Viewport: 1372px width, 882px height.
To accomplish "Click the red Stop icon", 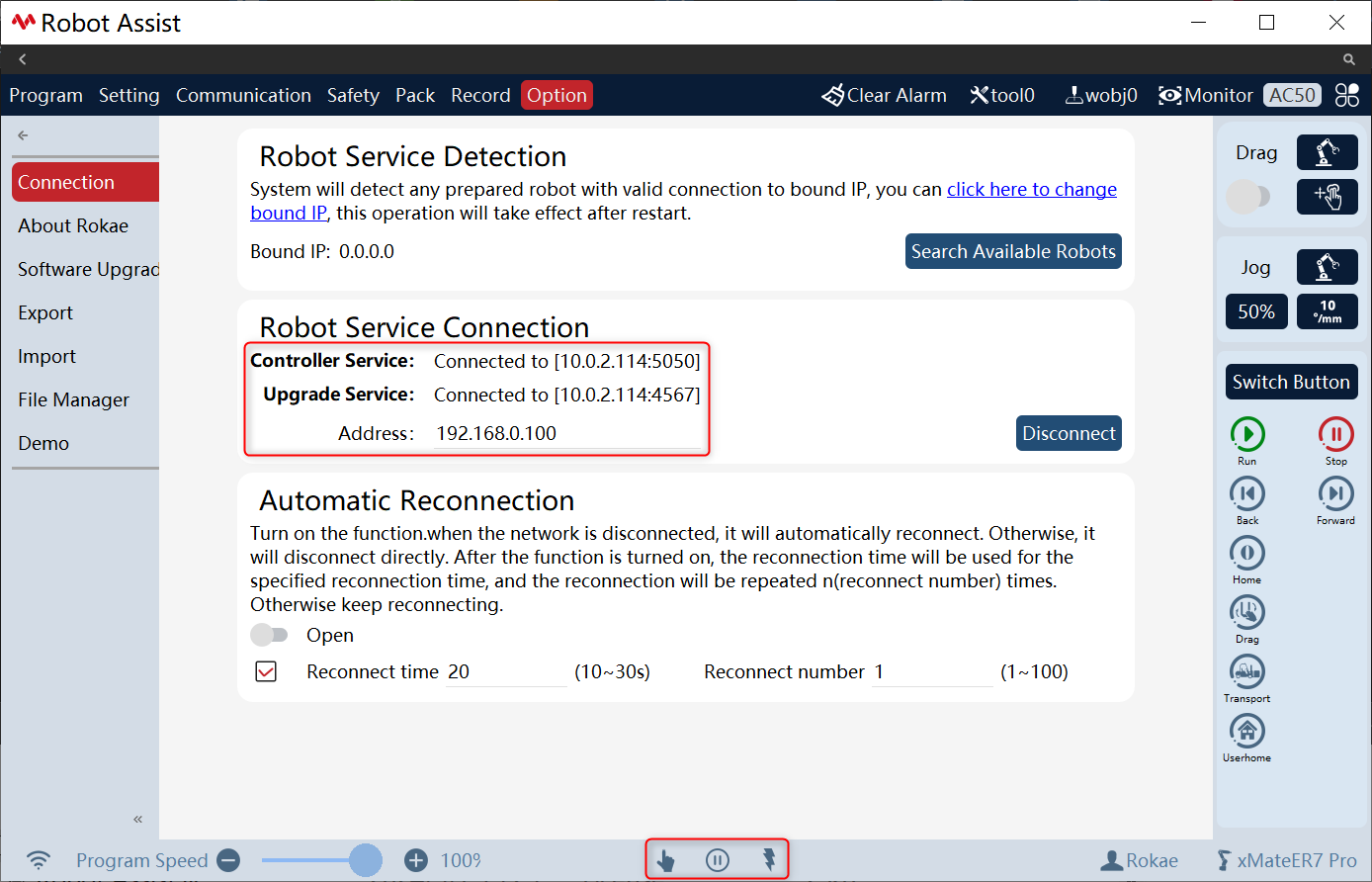I will 1335,434.
